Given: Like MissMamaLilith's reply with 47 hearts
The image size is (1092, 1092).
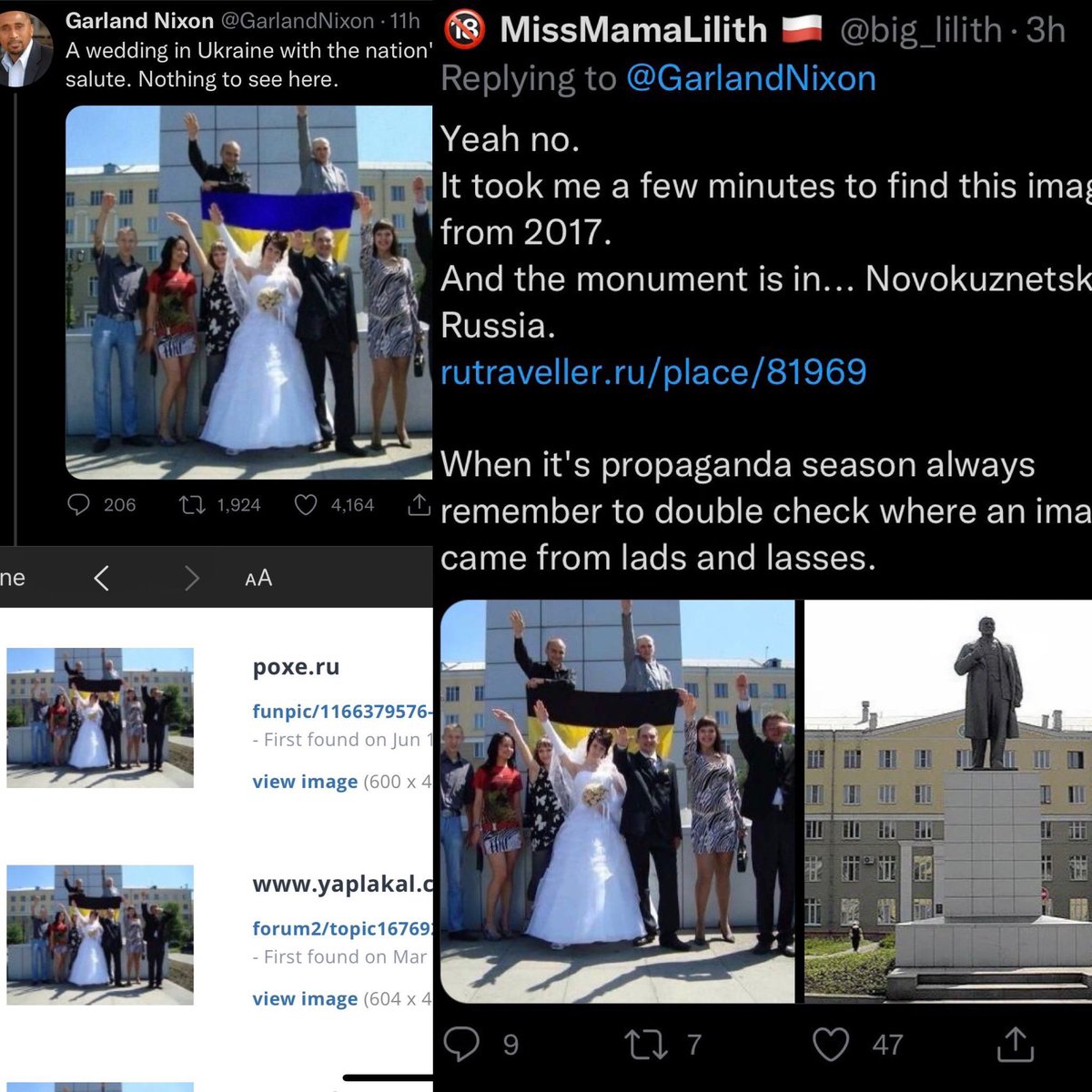Looking at the screenshot, I should click(830, 1044).
